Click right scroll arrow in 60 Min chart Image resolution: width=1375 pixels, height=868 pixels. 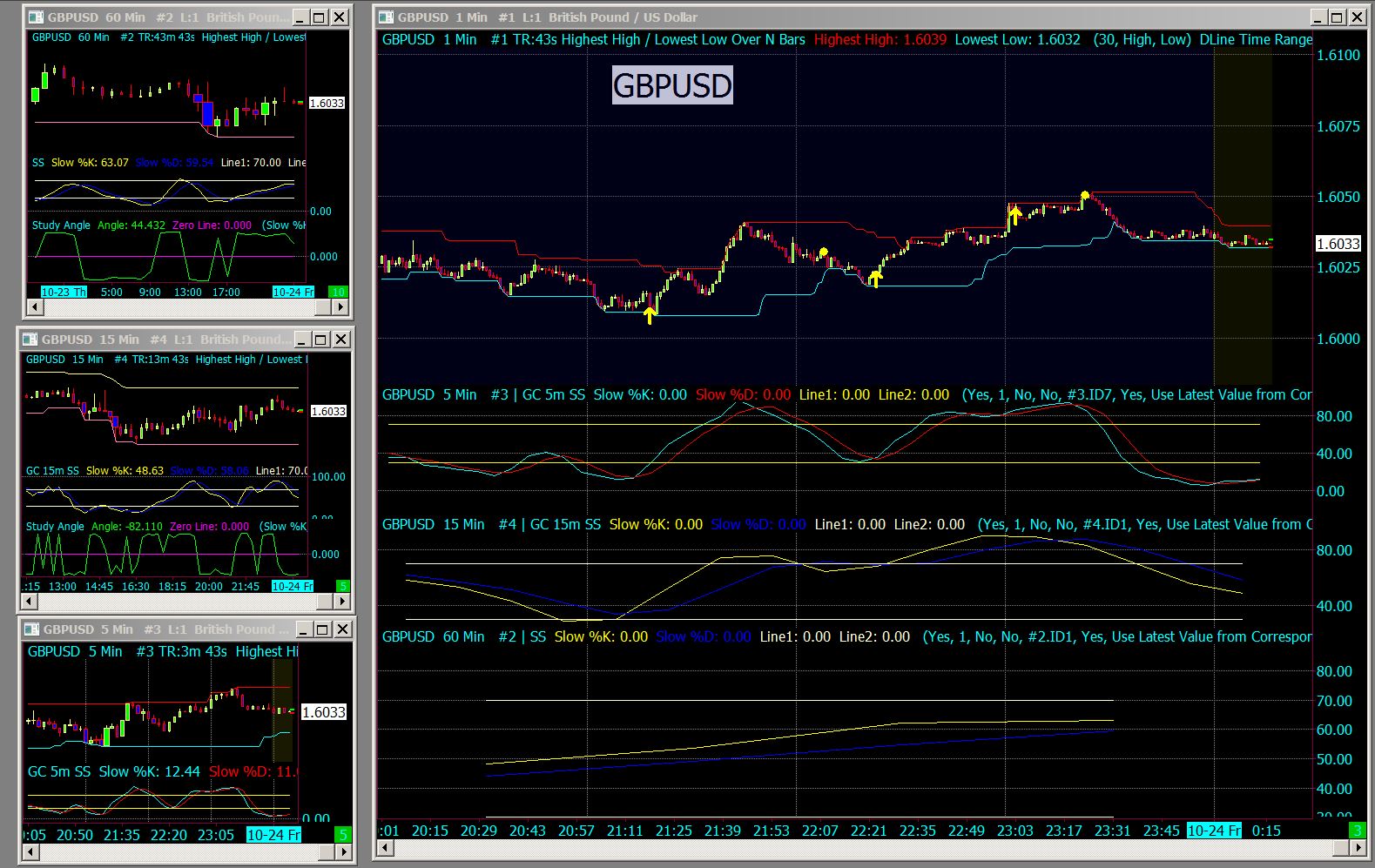(x=341, y=307)
